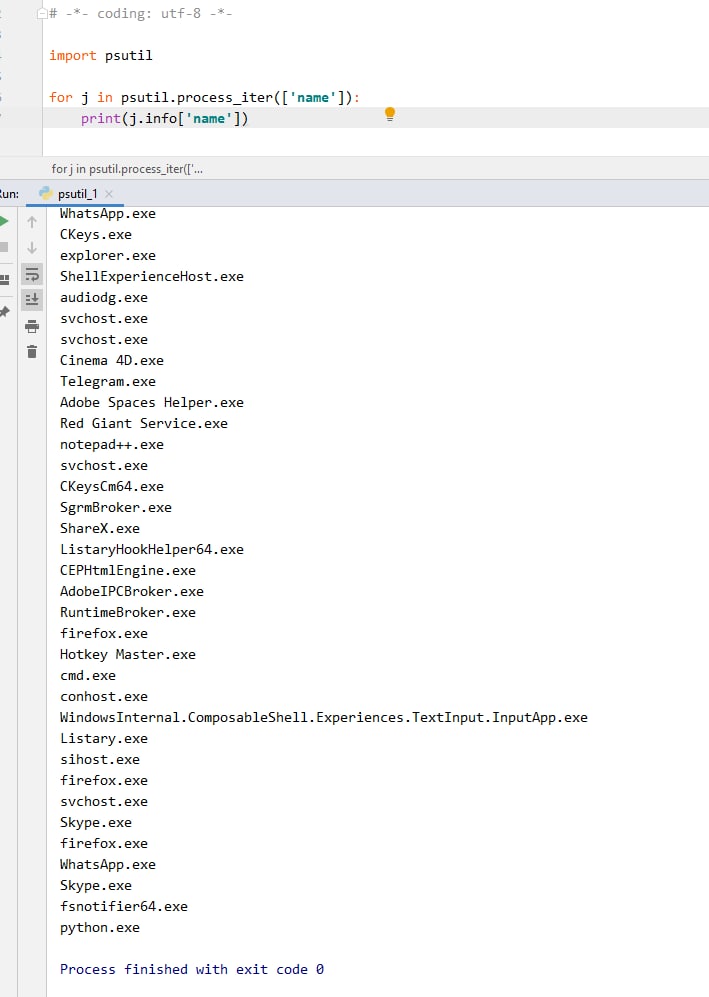The image size is (709, 997).
Task: Clear all console output with trash icon
Action: (32, 352)
